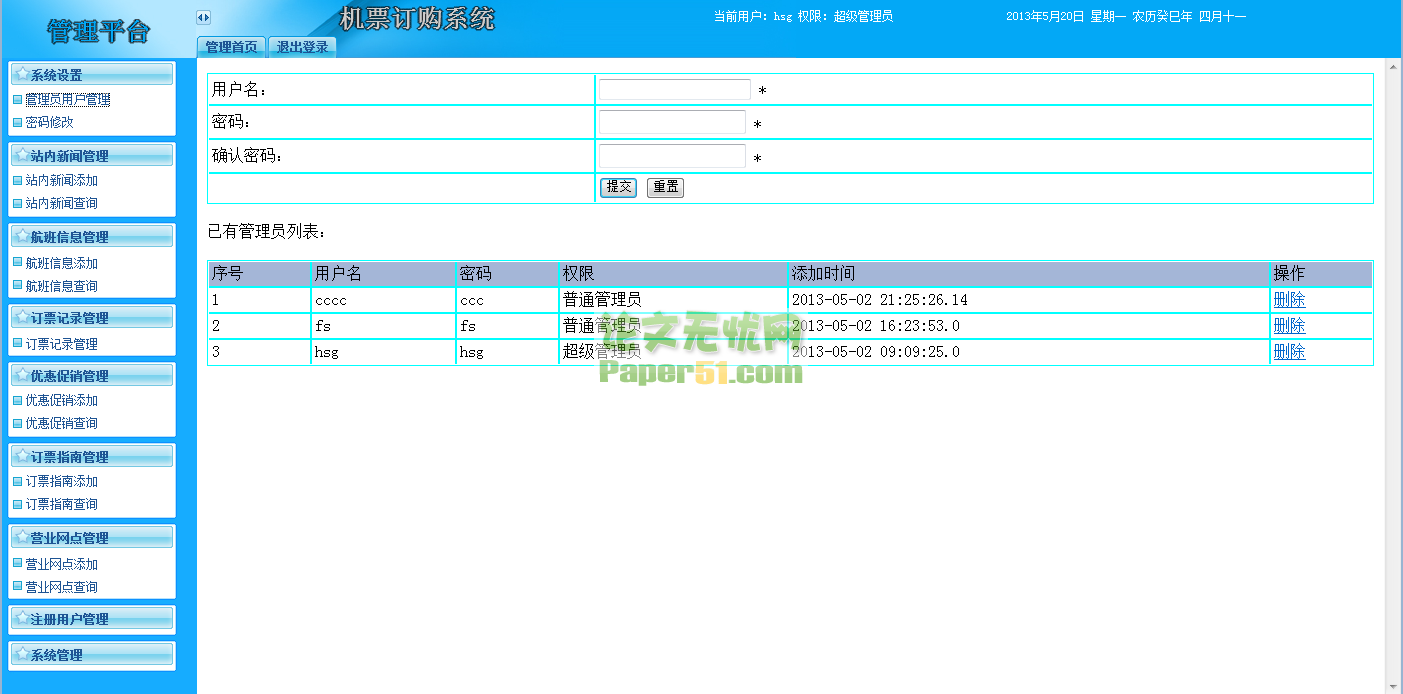Screen dimensions: 1403x694
Task: Expand the 航班信息管理 section header
Action: (92, 236)
